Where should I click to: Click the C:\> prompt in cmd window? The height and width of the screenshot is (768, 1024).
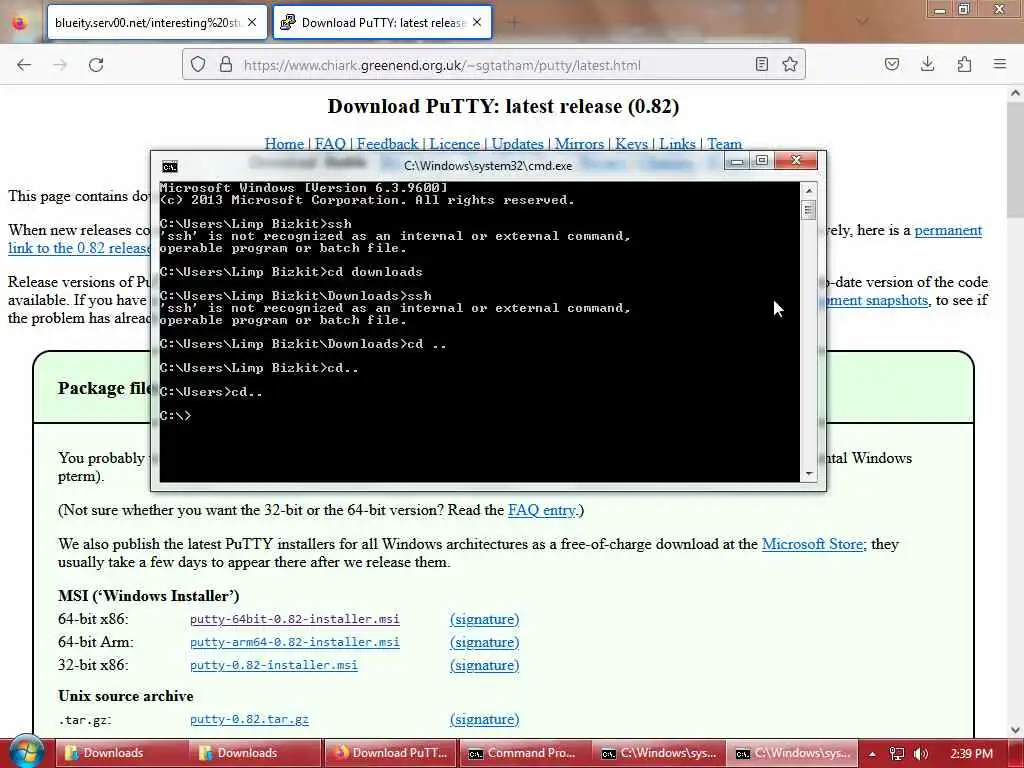coord(175,415)
